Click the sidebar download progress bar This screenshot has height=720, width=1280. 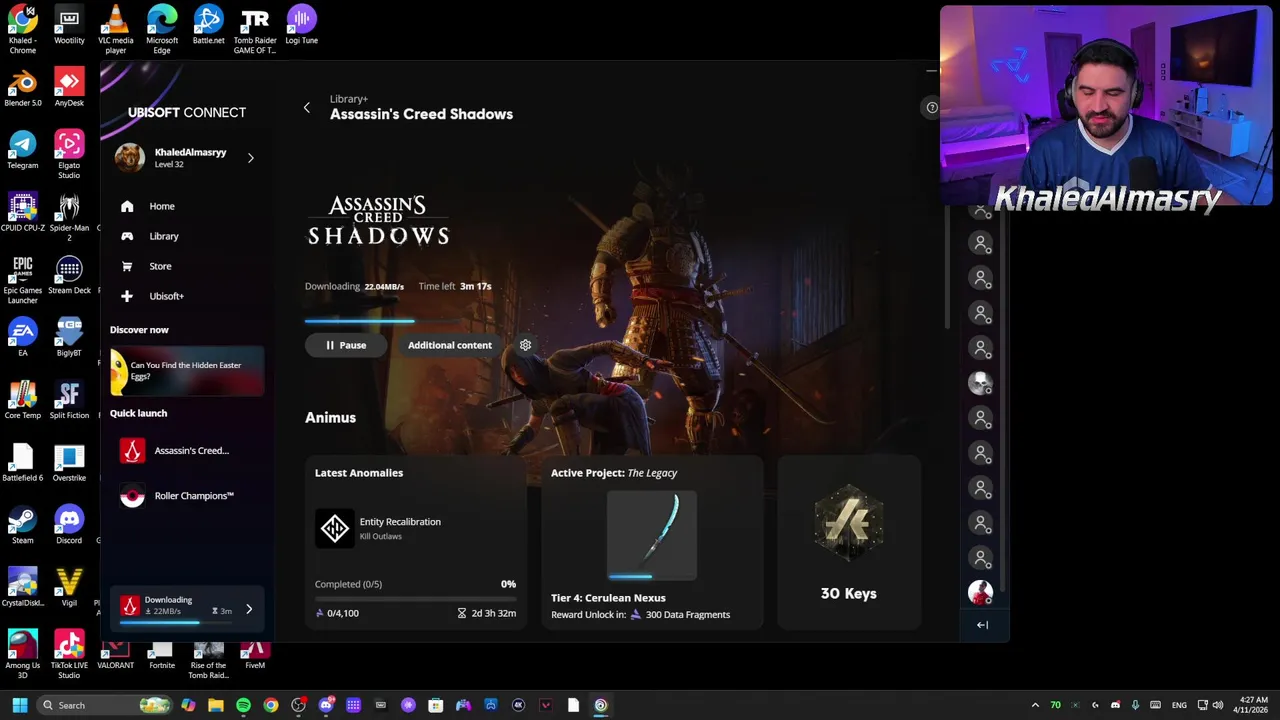point(176,623)
